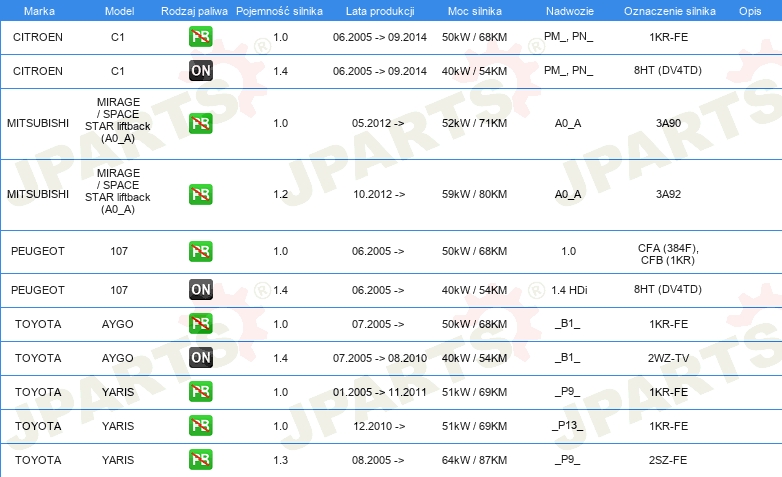Click petrol icon in Mitsubishi 3A90 row
Viewport: 782px width, 477px height.
click(x=200, y=123)
